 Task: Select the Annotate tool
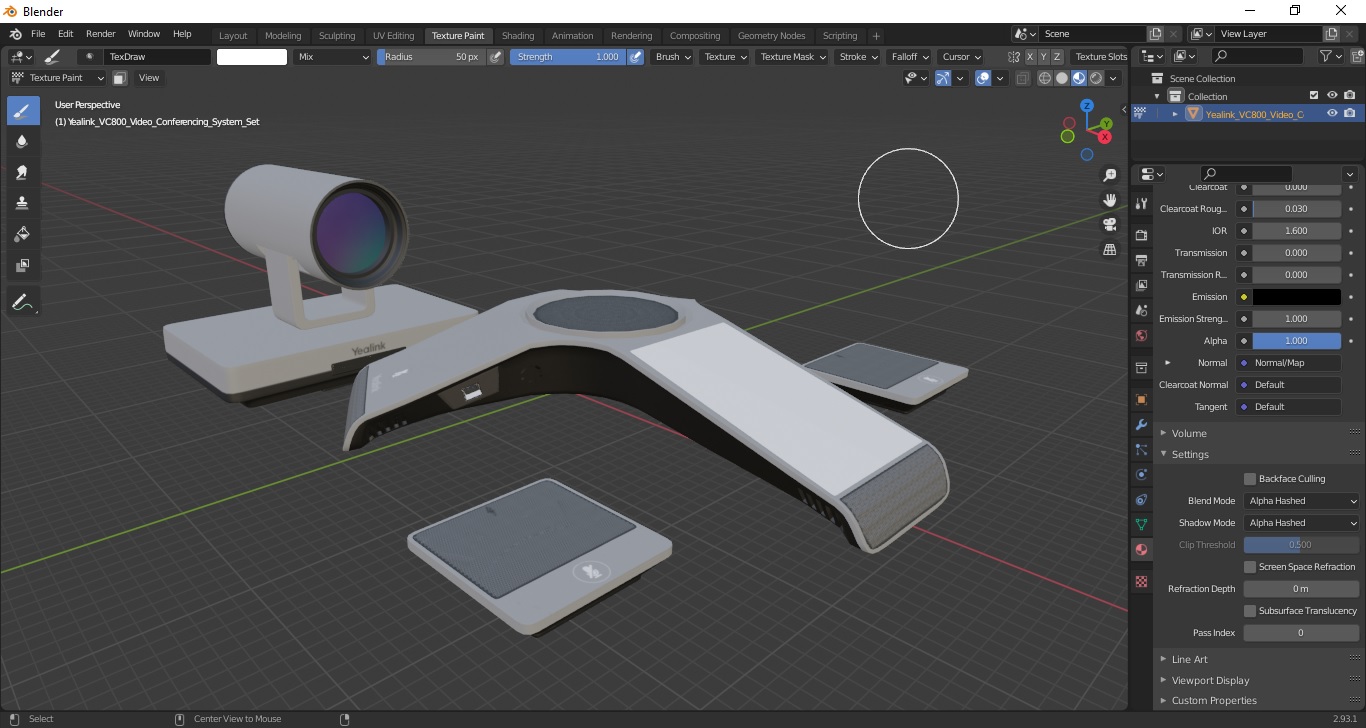(22, 301)
